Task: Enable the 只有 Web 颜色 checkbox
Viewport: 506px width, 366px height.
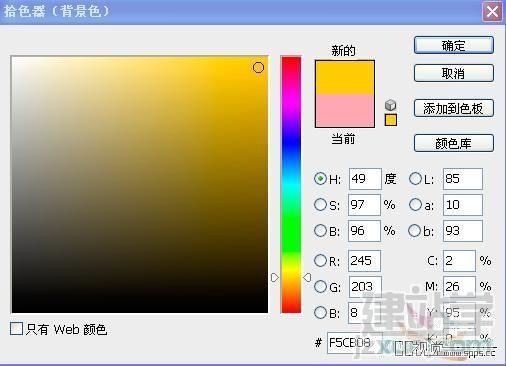Action: [16, 328]
